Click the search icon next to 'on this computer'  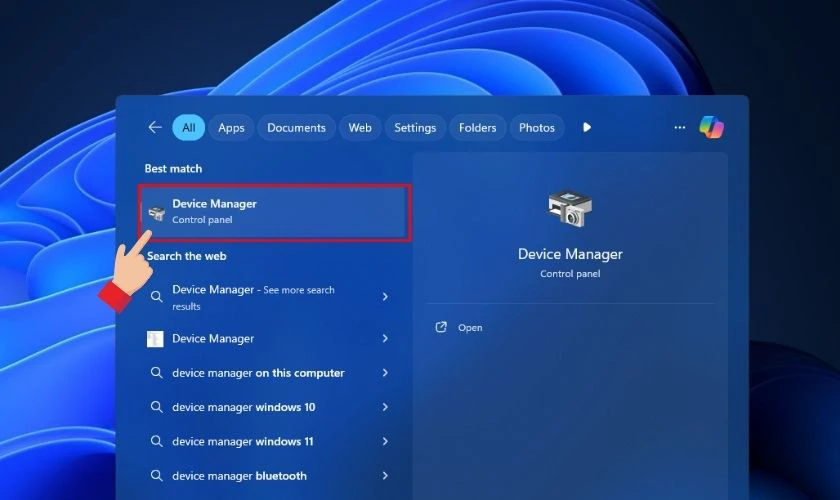click(156, 372)
